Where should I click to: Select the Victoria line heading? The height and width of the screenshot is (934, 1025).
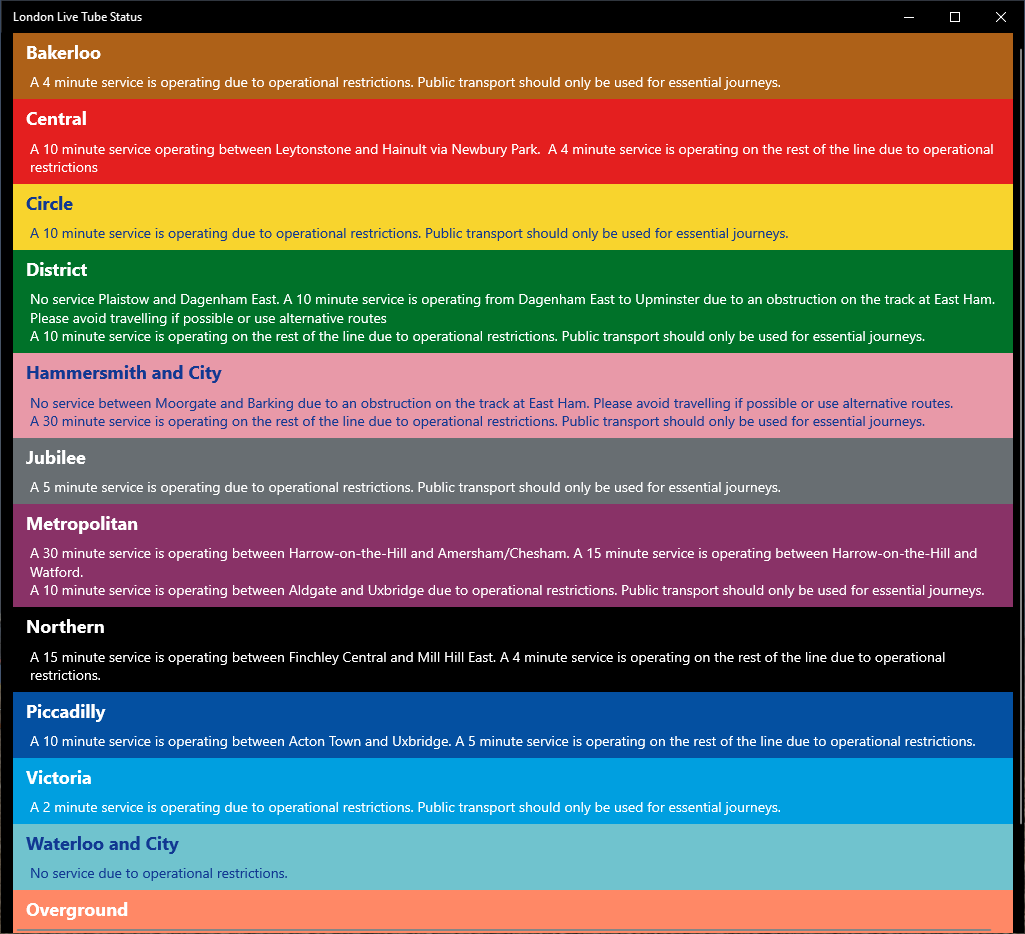coord(58,778)
